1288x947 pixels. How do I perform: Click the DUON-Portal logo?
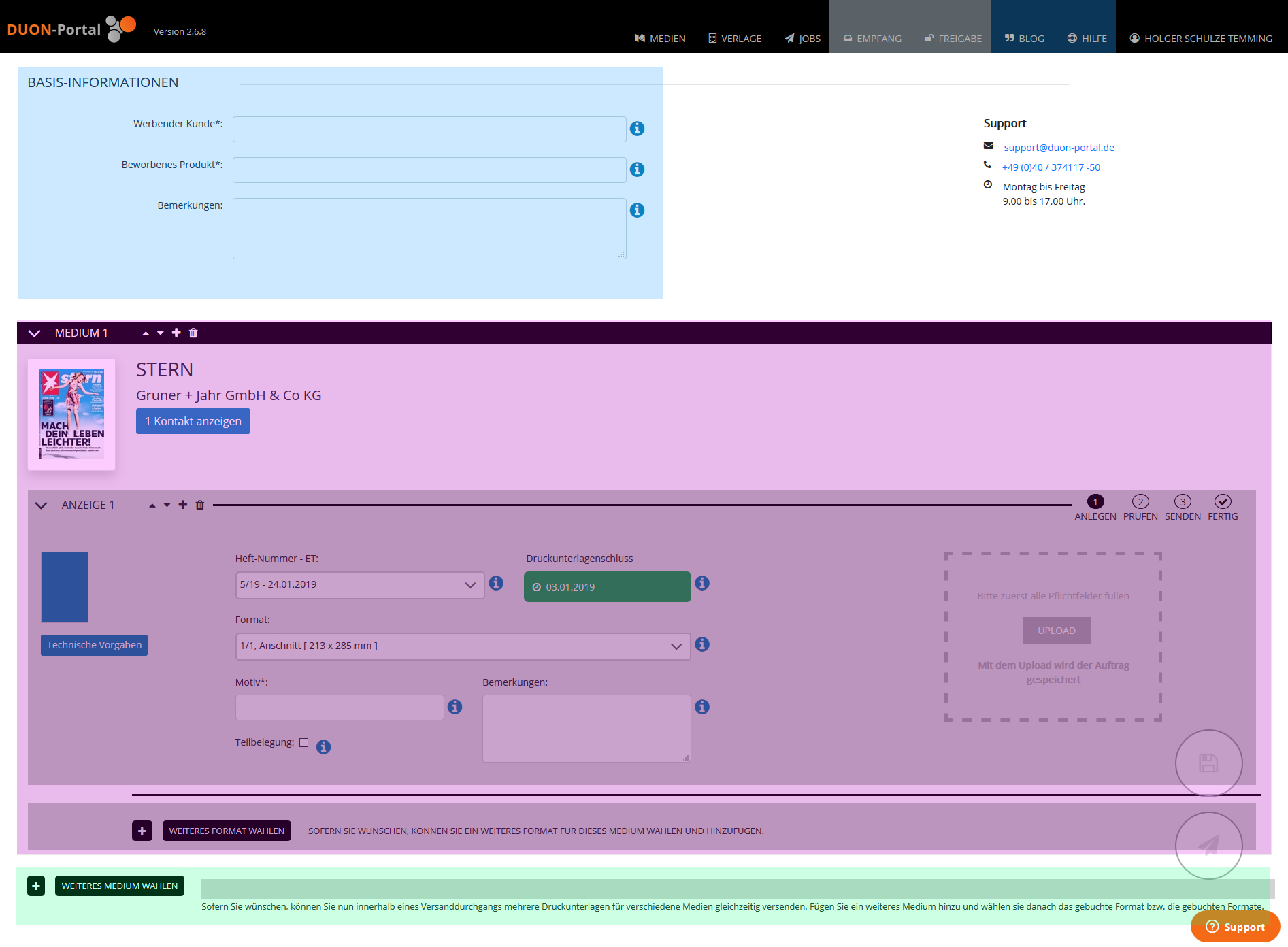point(71,29)
